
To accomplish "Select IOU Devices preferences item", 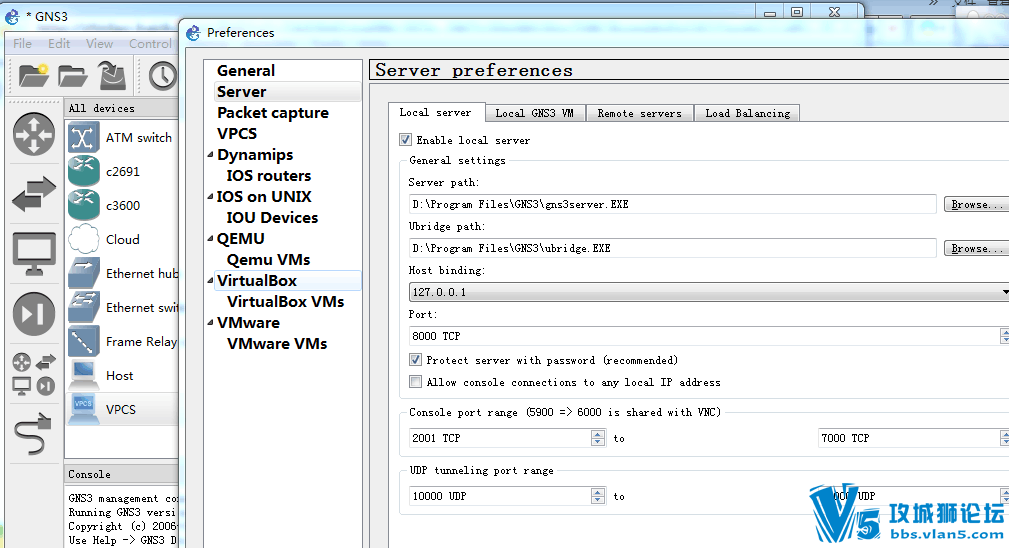I will tap(272, 217).
